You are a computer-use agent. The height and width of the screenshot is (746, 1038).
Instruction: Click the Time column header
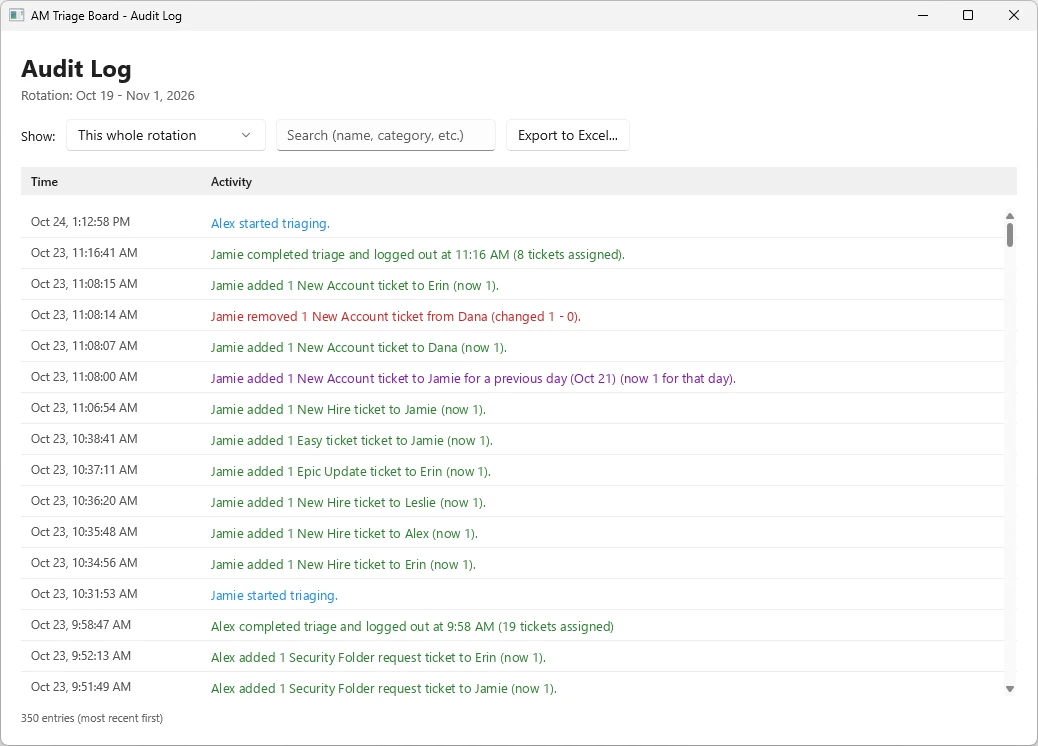pos(44,181)
